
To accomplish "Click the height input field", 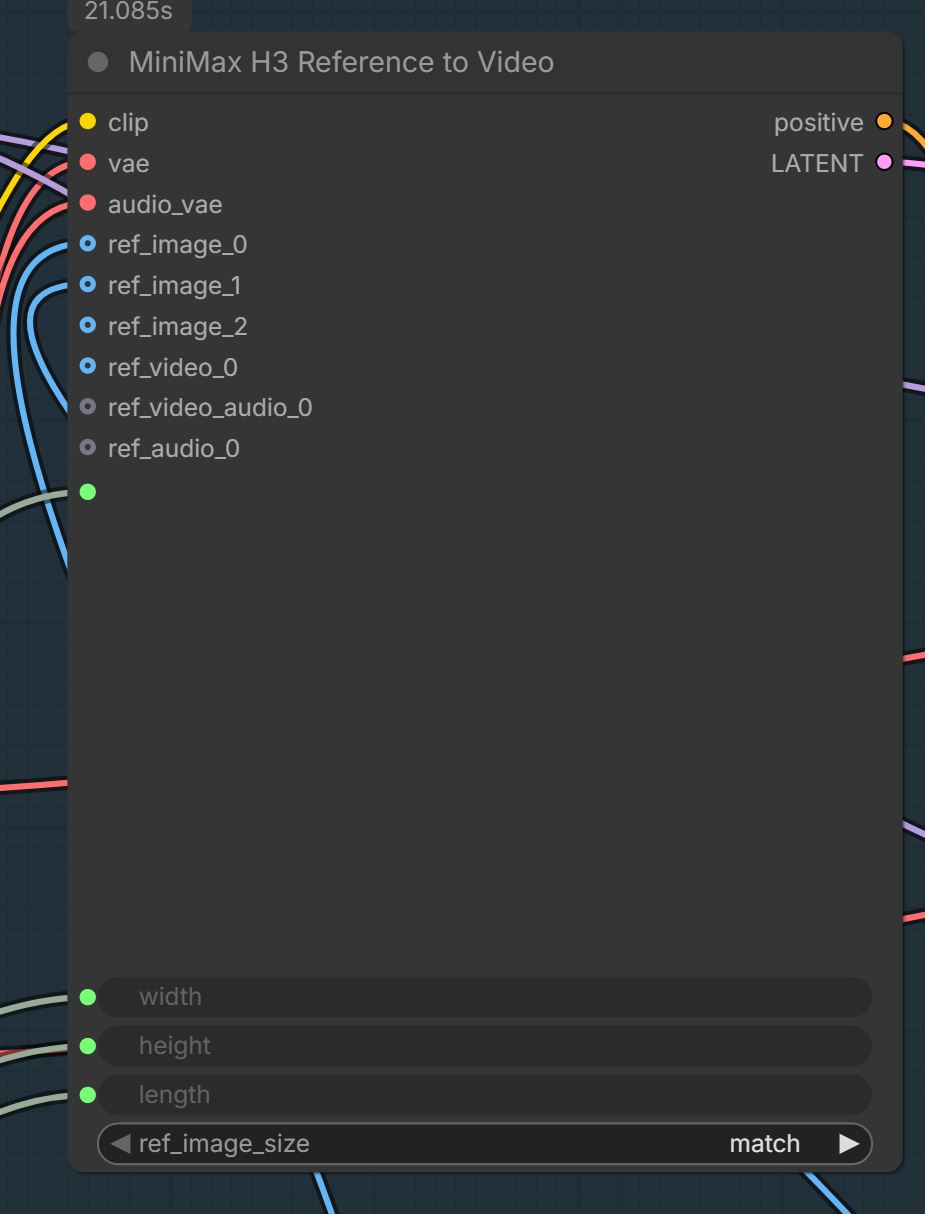I will coord(485,1046).
